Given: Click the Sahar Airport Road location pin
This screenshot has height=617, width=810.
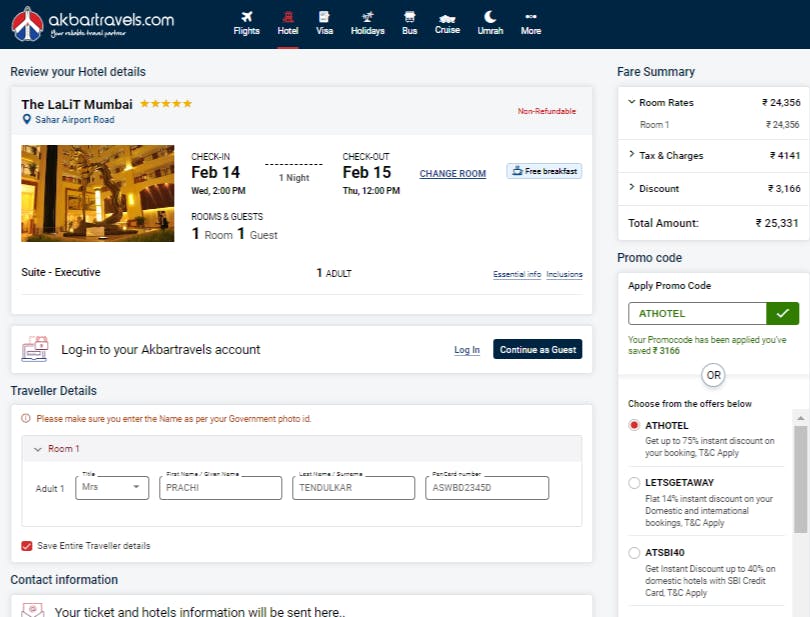Looking at the screenshot, I should [27, 119].
